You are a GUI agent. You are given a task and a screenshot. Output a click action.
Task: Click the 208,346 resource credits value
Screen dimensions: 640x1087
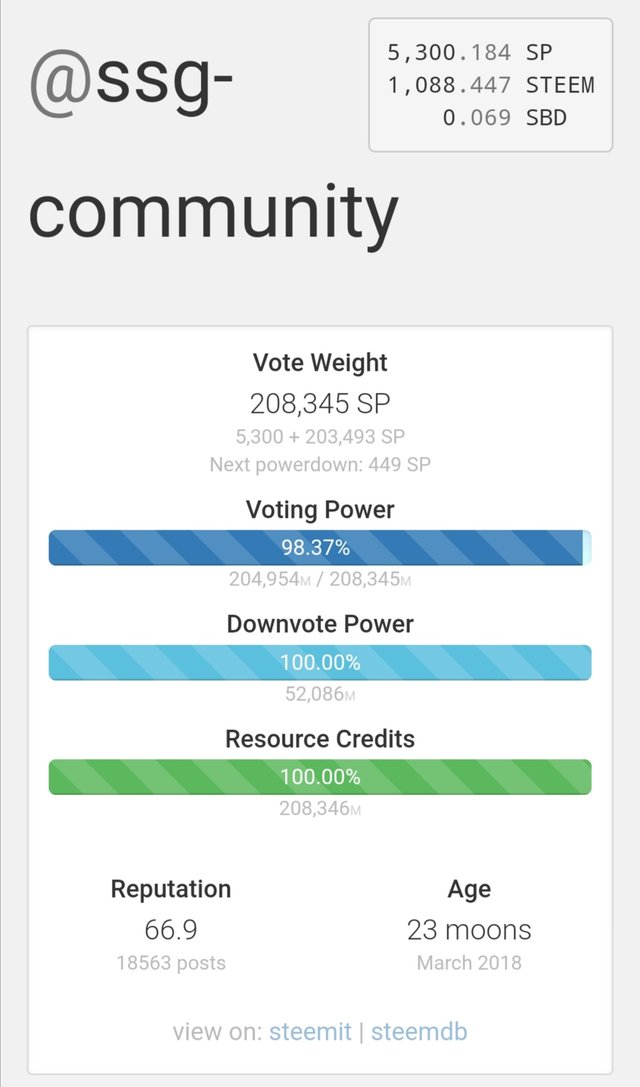click(320, 808)
